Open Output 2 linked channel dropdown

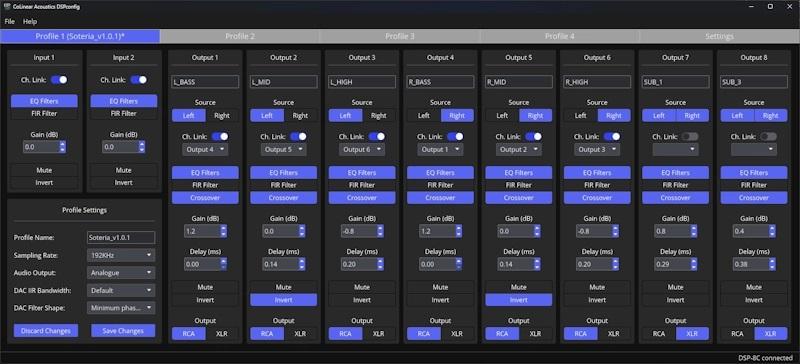pos(283,150)
